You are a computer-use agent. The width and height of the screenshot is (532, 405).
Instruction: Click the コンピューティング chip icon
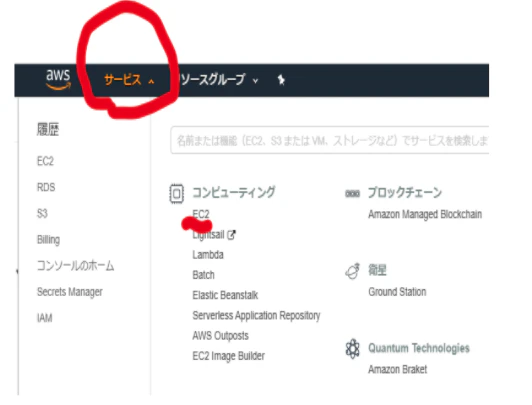click(176, 194)
